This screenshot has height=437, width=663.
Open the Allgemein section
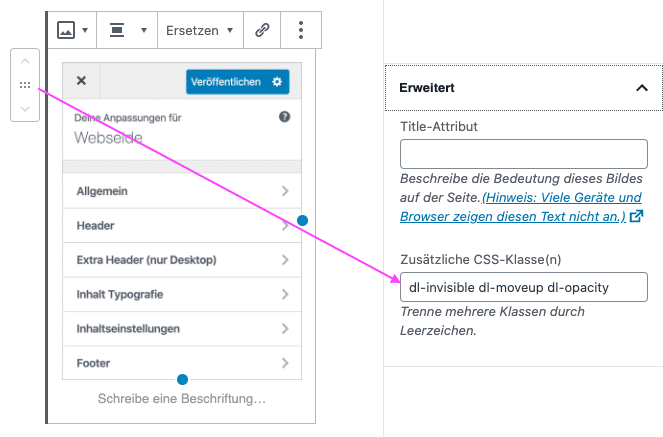click(x=182, y=191)
